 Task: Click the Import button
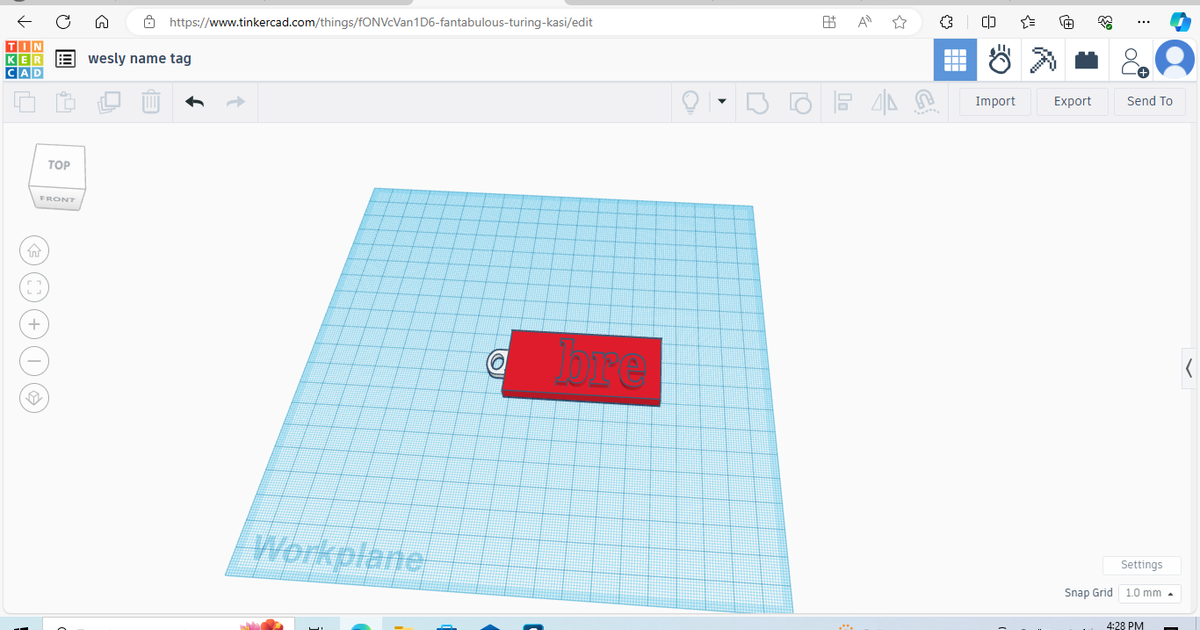pyautogui.click(x=995, y=101)
